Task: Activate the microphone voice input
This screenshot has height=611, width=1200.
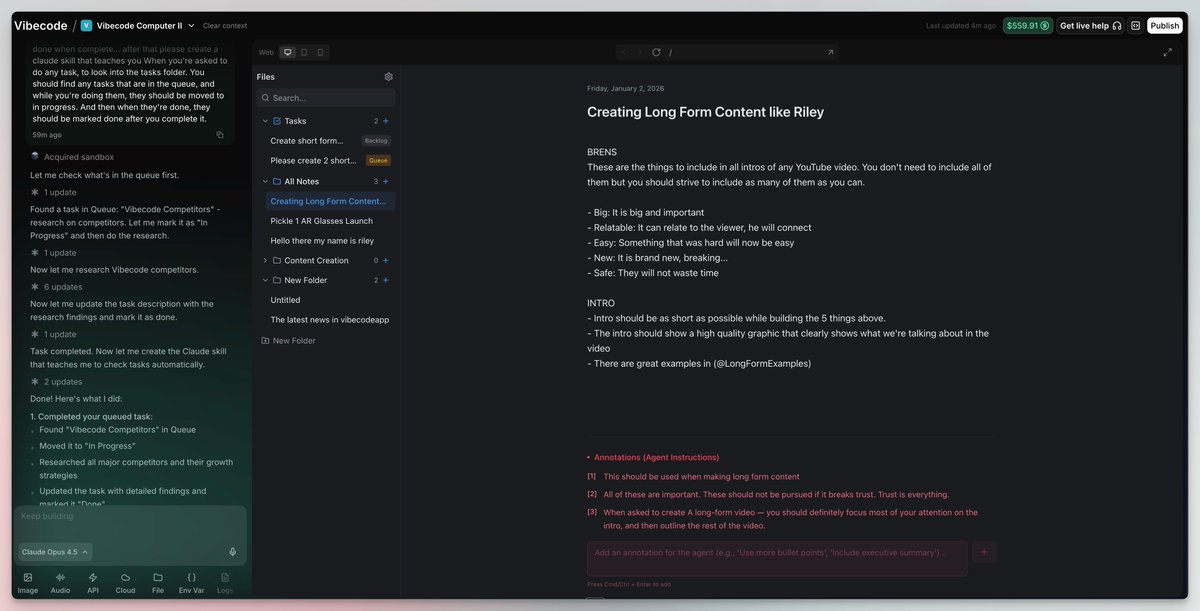Action: point(233,551)
